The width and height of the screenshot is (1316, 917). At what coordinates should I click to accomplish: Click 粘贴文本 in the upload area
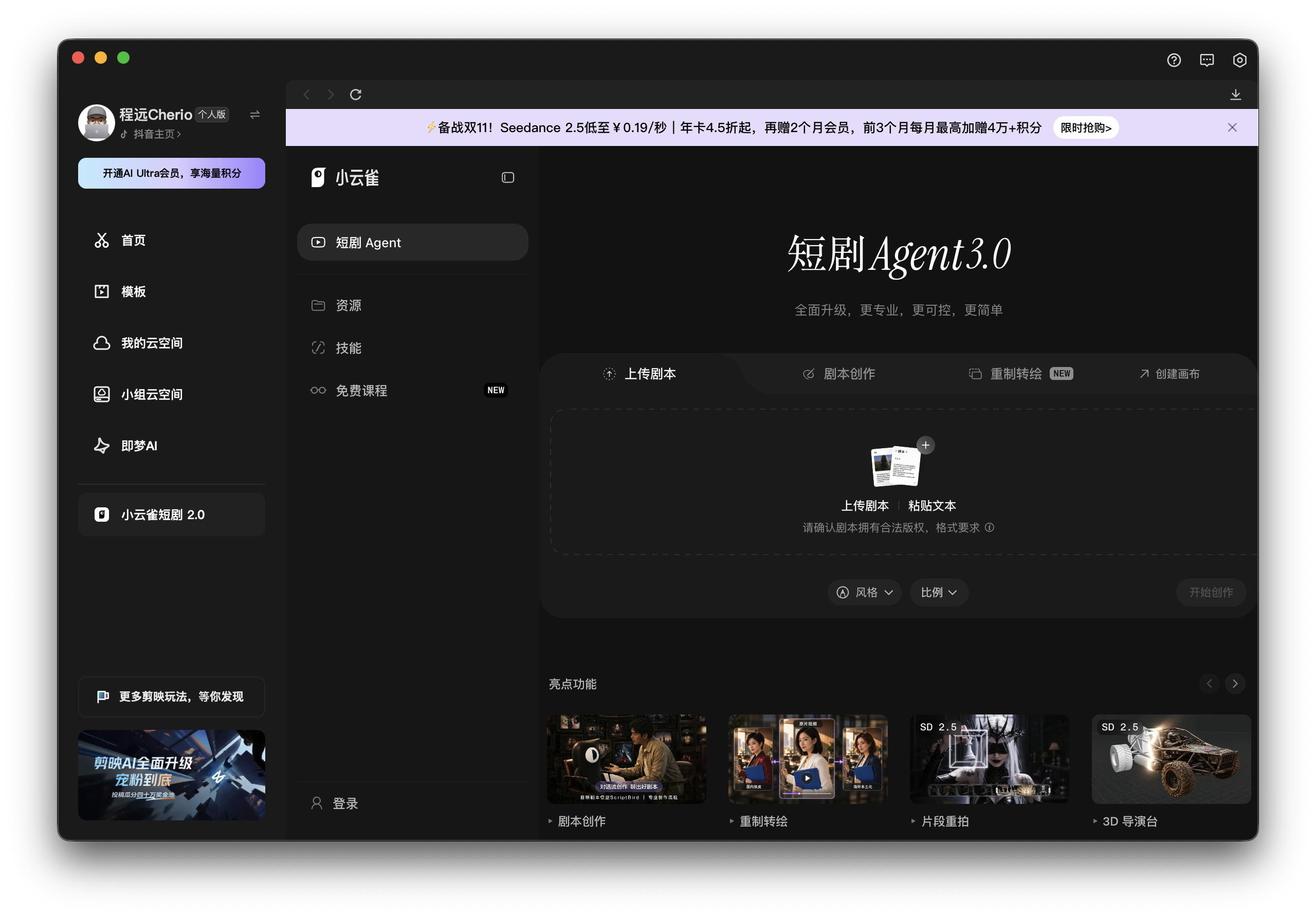[x=932, y=505]
